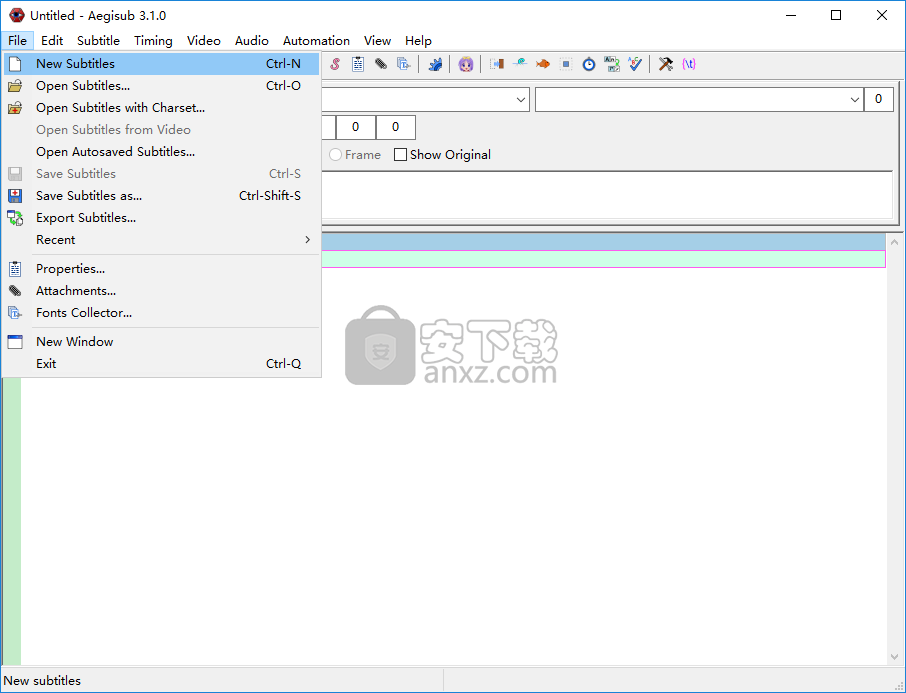Choose New Subtitles from the File menu
Viewport: 906px width, 693px height.
pyautogui.click(x=161, y=64)
